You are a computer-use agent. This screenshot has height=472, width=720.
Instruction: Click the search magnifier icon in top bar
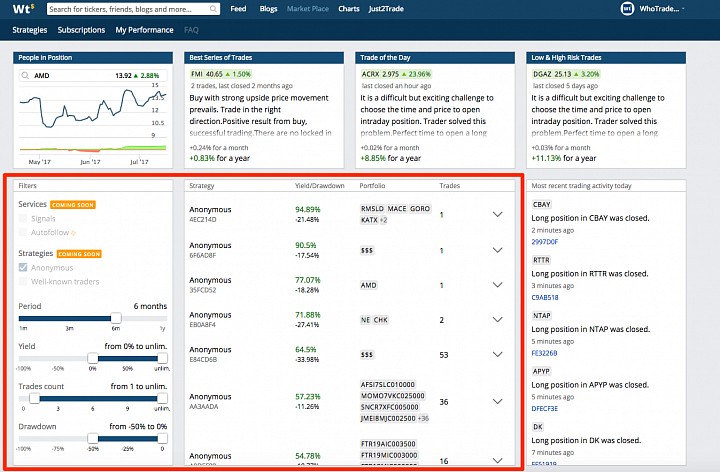click(213, 9)
